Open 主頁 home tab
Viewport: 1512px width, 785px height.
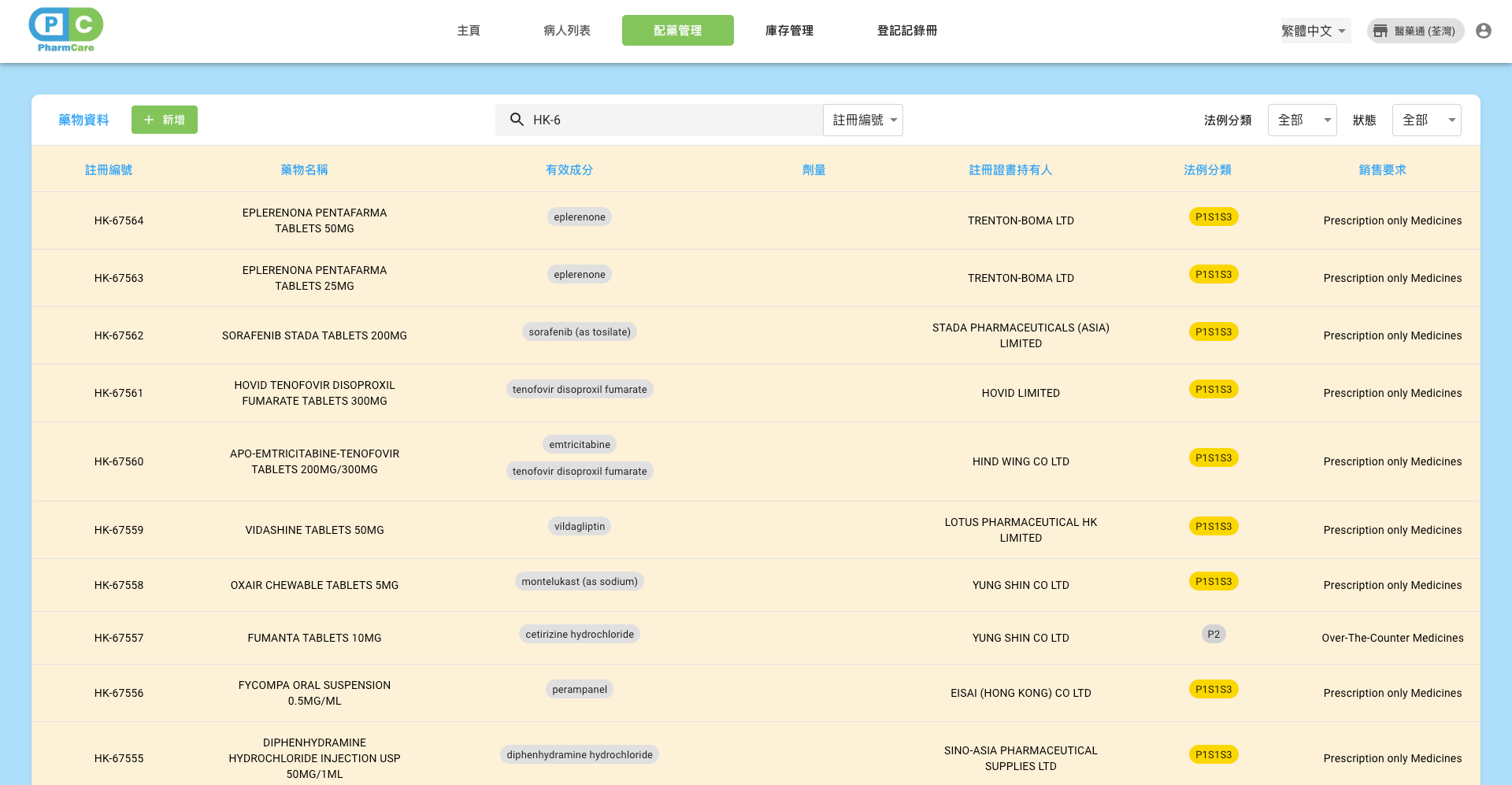(469, 31)
